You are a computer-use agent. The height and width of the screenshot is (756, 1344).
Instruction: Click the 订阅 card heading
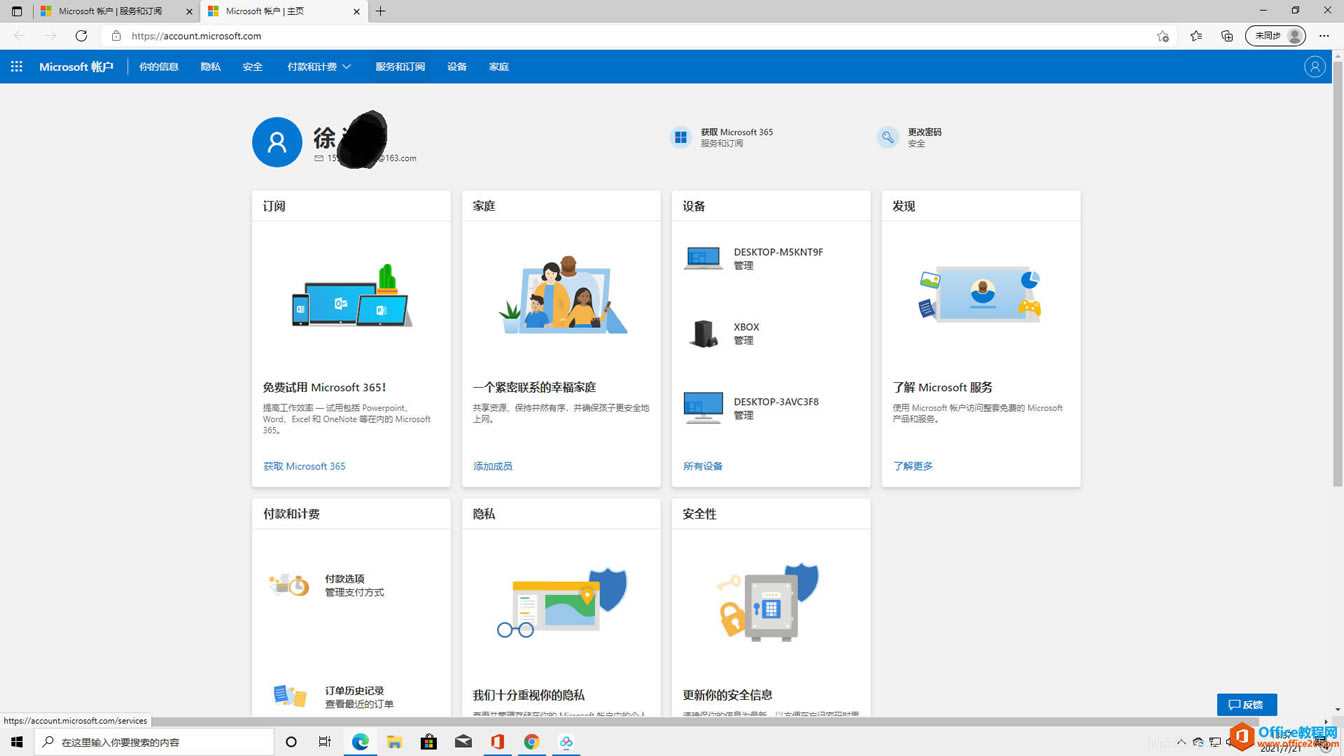(x=274, y=206)
